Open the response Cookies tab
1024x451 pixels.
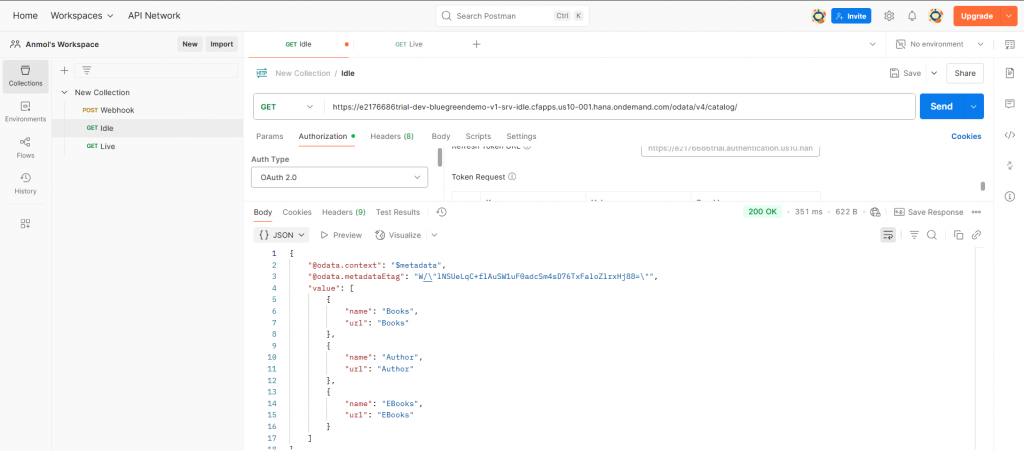pos(297,212)
